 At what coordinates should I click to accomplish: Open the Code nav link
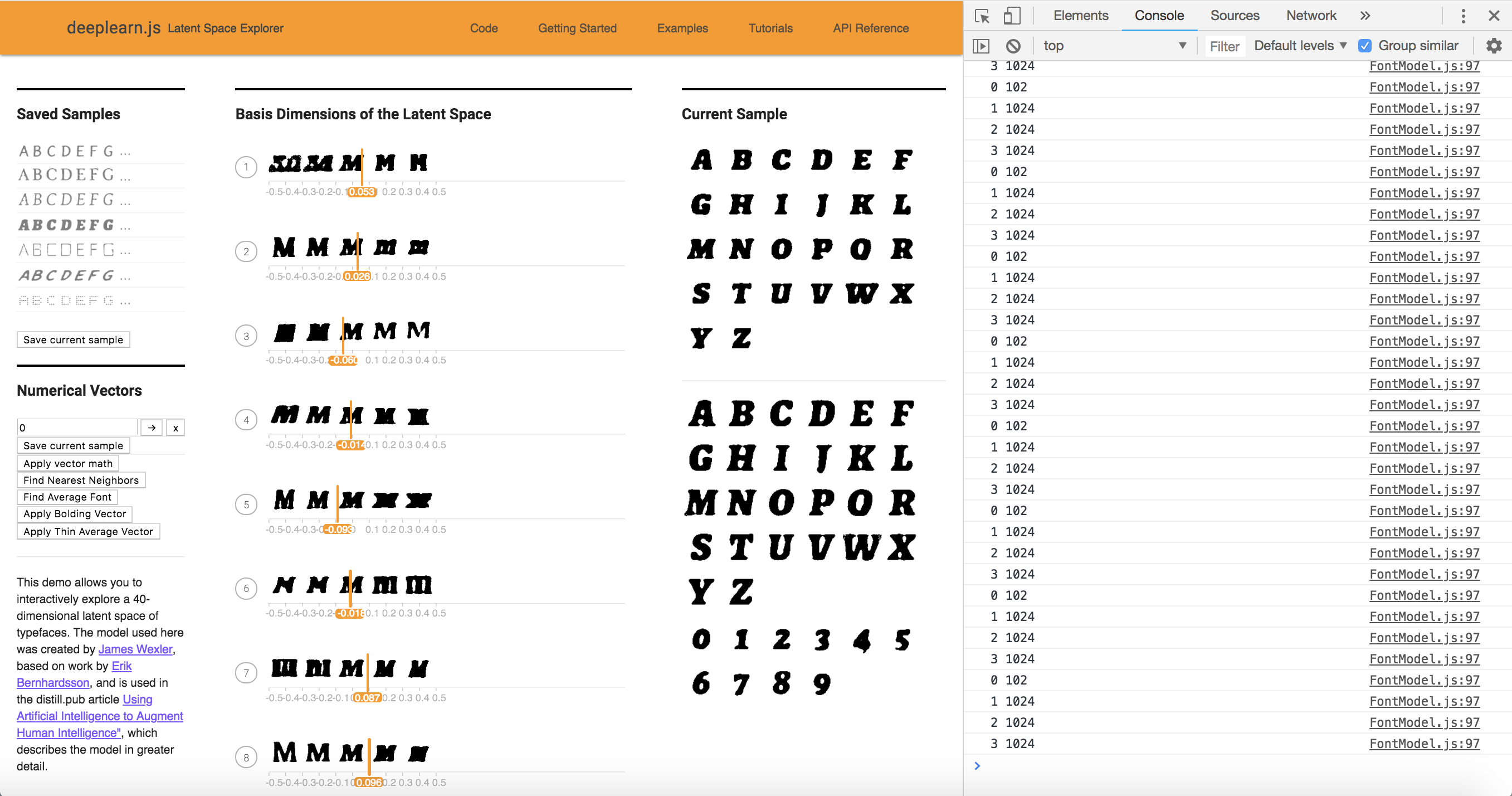(x=484, y=28)
